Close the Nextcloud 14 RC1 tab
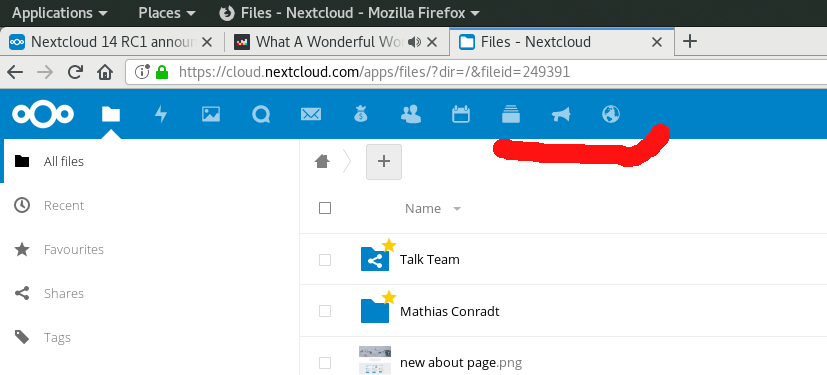The height and width of the screenshot is (375, 827). pyautogui.click(x=207, y=42)
